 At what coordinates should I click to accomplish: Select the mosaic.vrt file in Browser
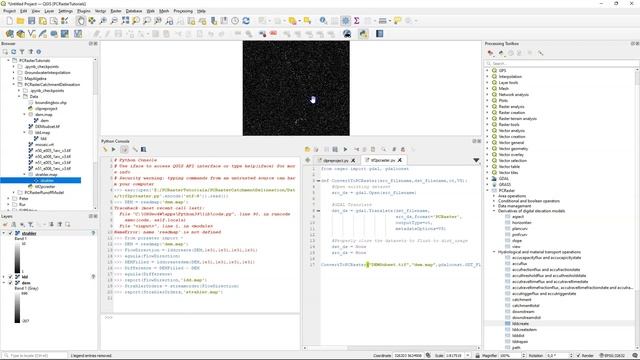click(44, 144)
